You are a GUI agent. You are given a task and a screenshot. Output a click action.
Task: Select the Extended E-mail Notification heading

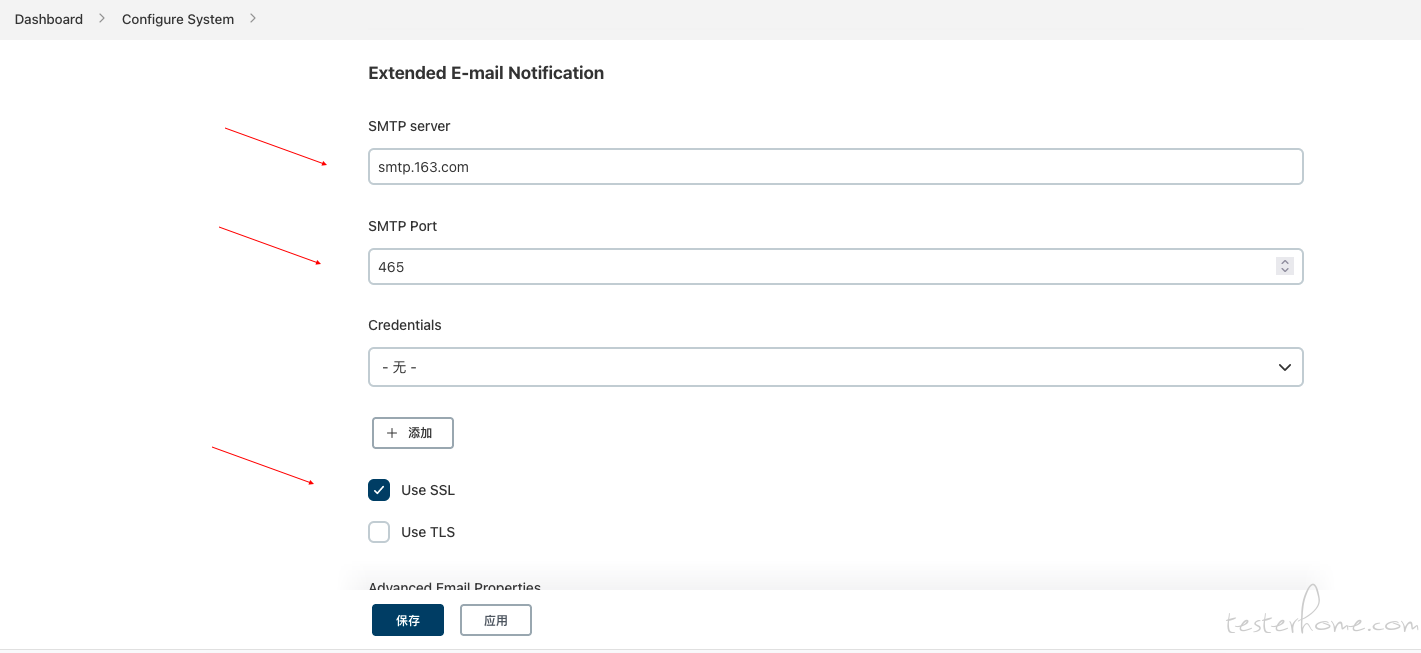click(x=486, y=73)
